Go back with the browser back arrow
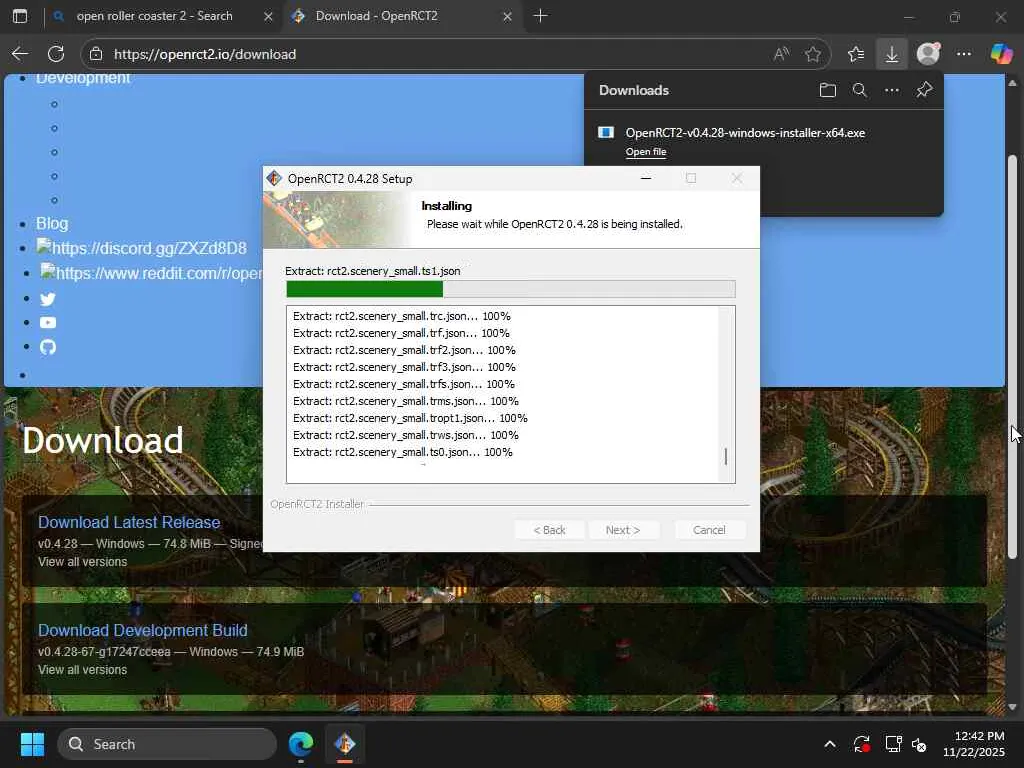The width and height of the screenshot is (1024, 768). pyautogui.click(x=20, y=54)
